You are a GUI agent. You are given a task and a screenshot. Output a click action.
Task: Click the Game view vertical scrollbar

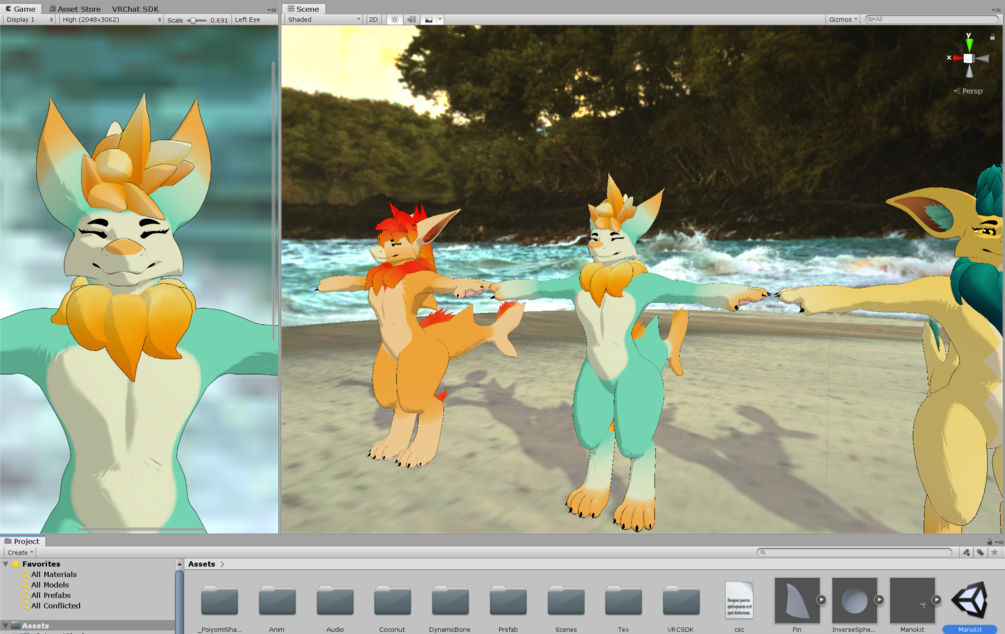(274, 200)
